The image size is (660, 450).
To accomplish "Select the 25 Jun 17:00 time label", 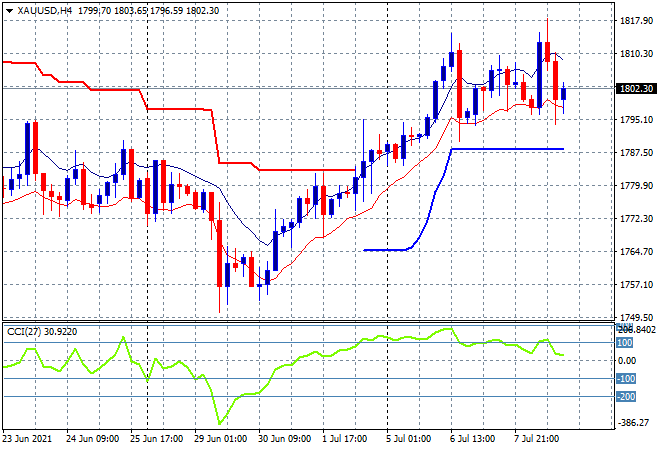I will (157, 439).
